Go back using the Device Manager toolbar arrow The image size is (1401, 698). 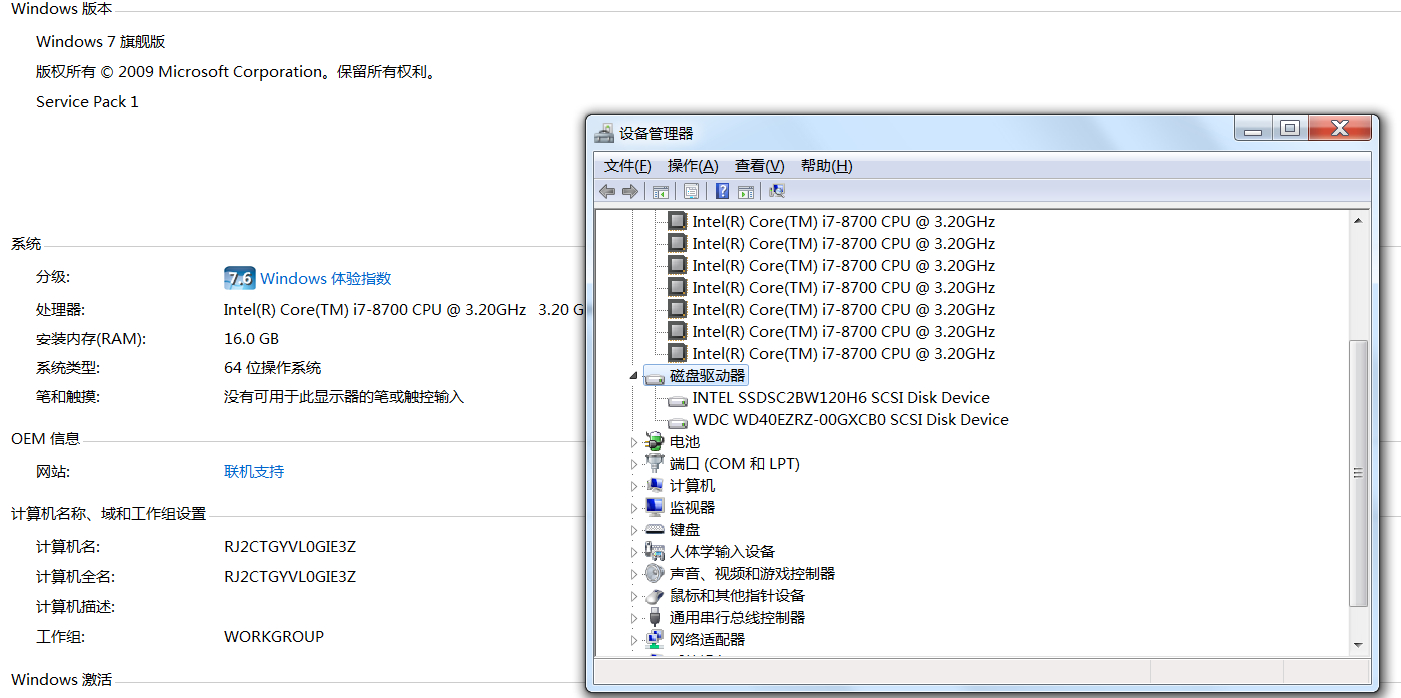click(607, 191)
